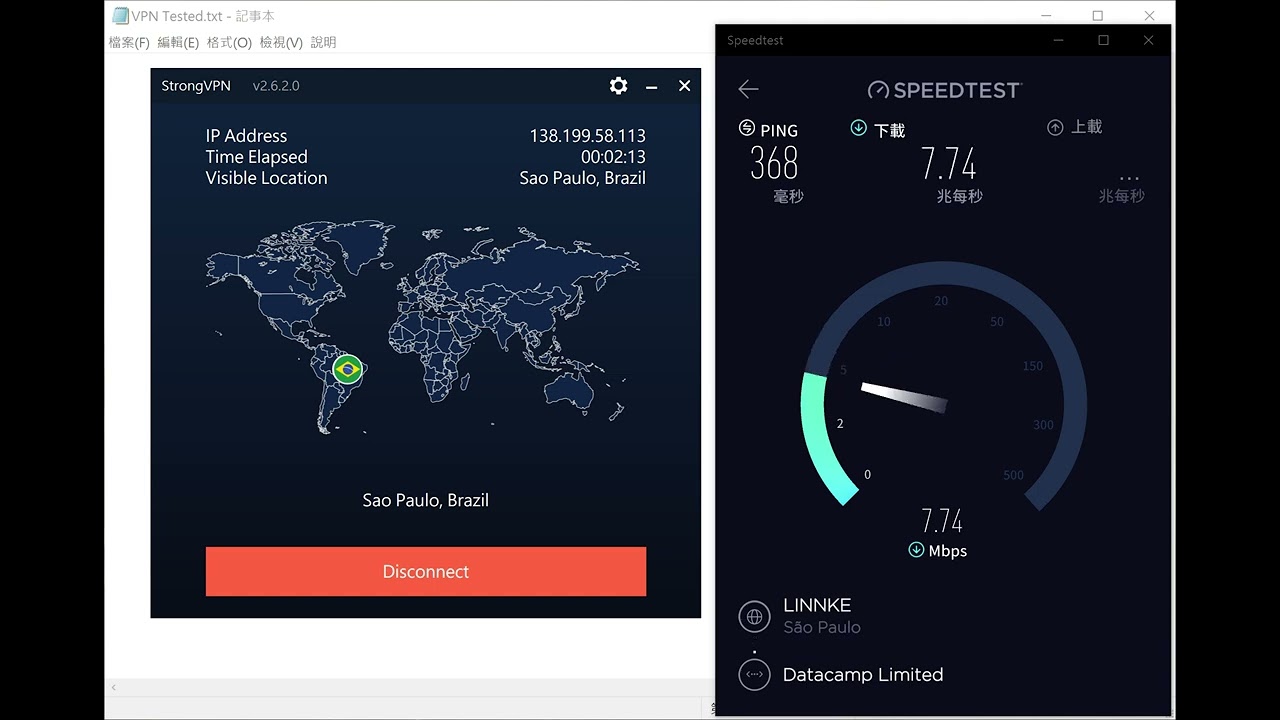Open the 編輯(E) menu in Notepad
This screenshot has width=1280, height=720.
(x=178, y=43)
